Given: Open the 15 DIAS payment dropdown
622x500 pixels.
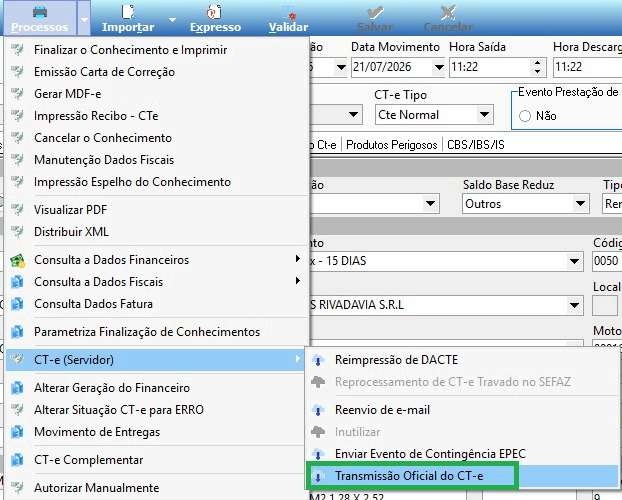Looking at the screenshot, I should [574, 261].
